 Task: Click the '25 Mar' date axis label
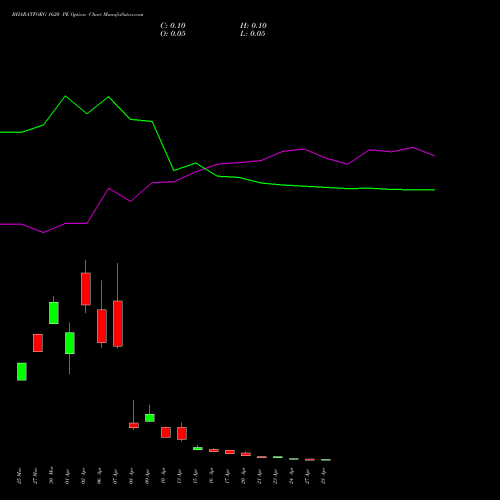click(19, 476)
